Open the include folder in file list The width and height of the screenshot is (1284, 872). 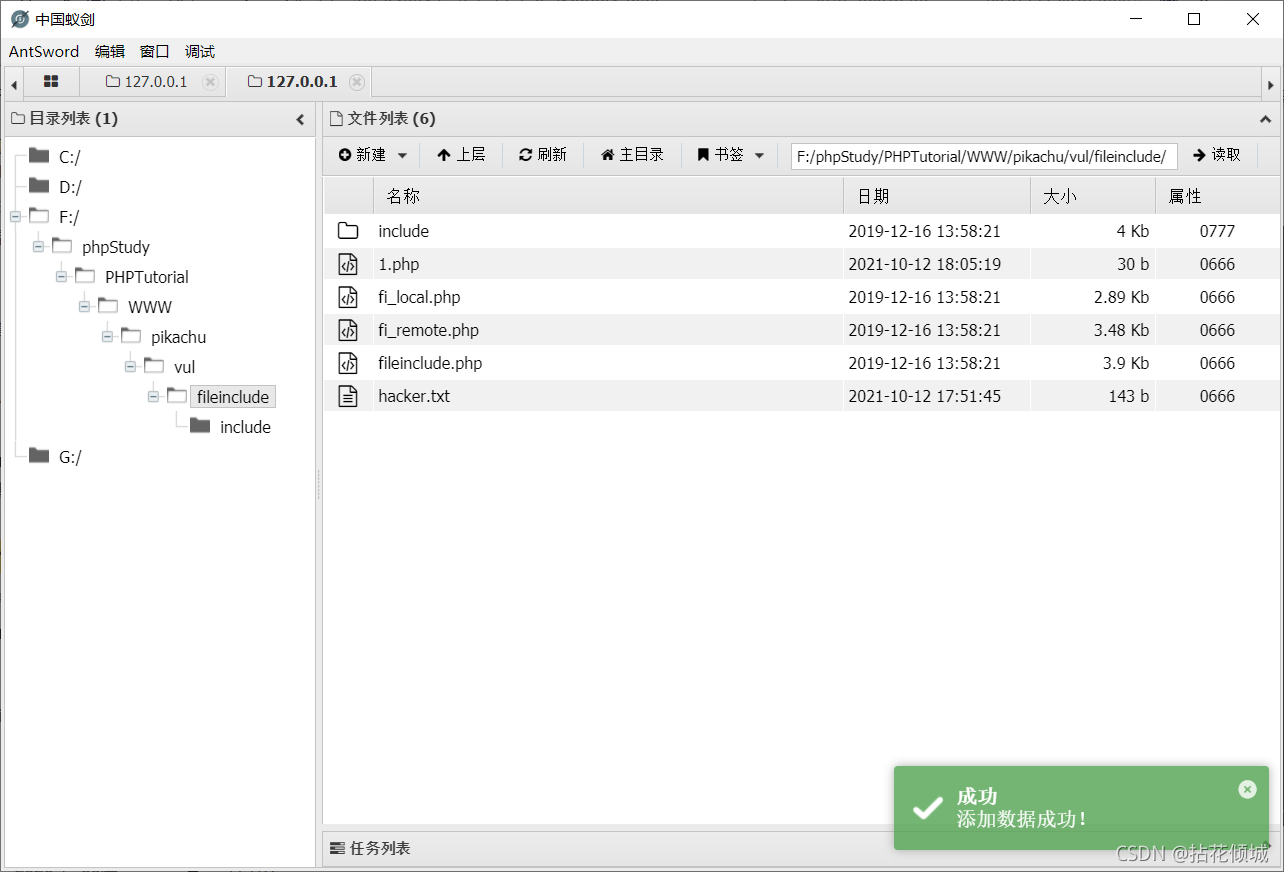(403, 230)
